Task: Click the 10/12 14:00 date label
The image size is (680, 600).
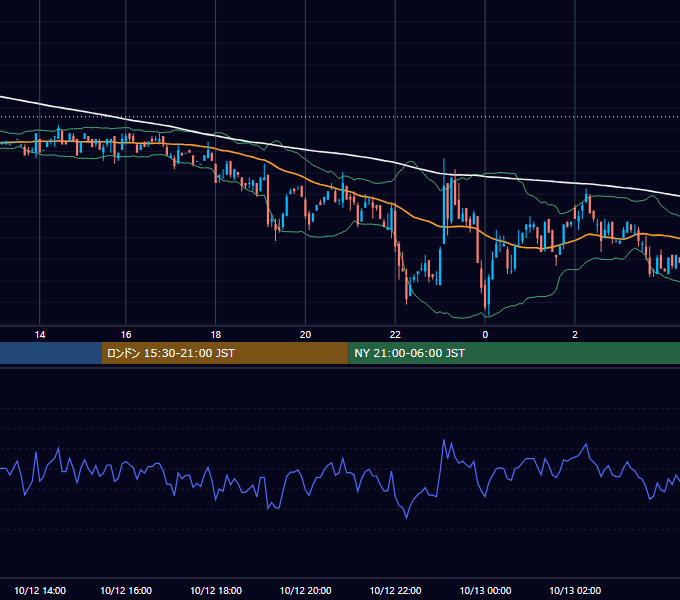Action: pyautogui.click(x=40, y=590)
